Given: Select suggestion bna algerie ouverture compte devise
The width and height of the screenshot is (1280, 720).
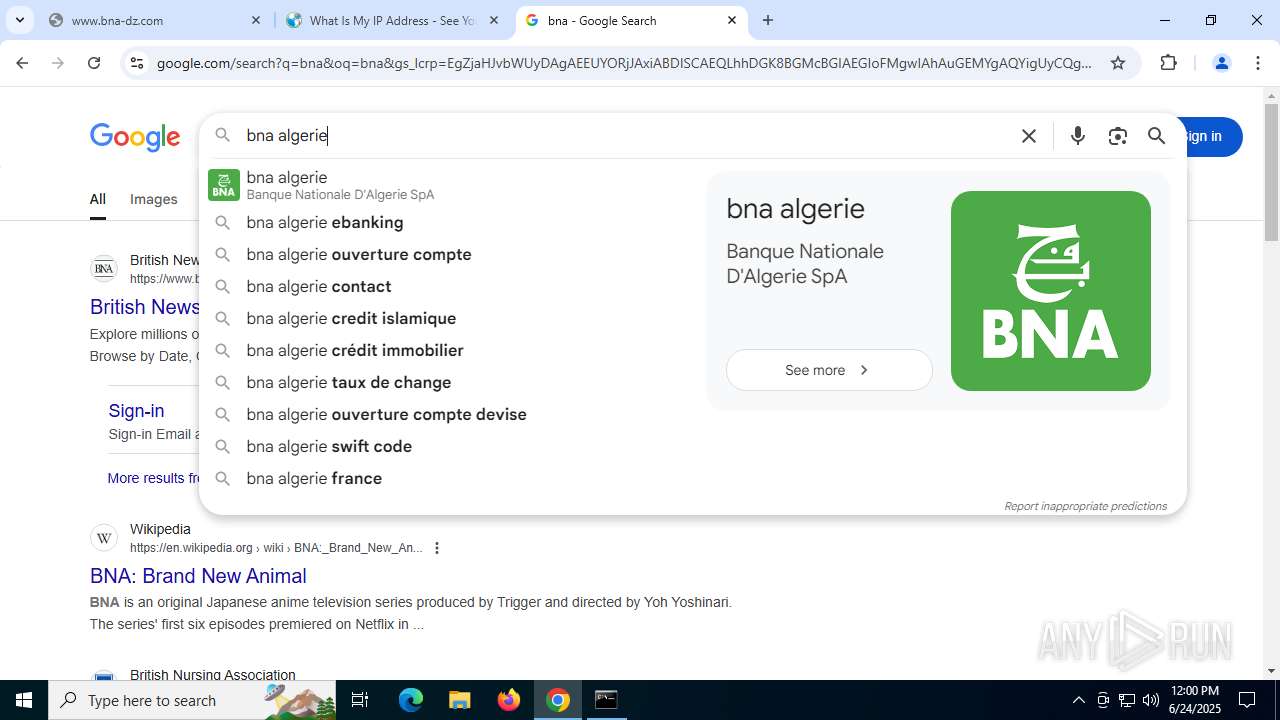Looking at the screenshot, I should coord(452,414).
